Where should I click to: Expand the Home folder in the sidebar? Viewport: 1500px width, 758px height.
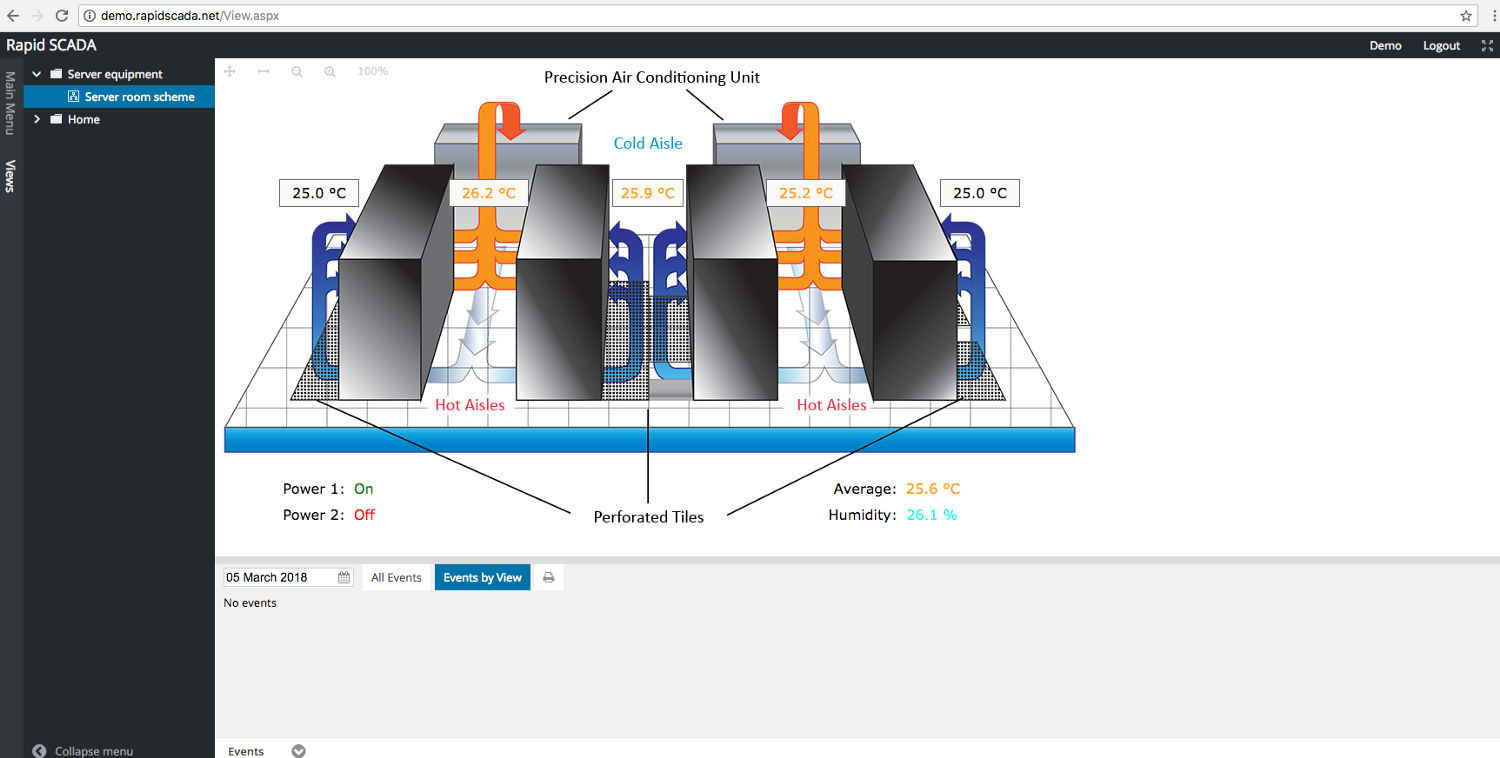(x=36, y=119)
